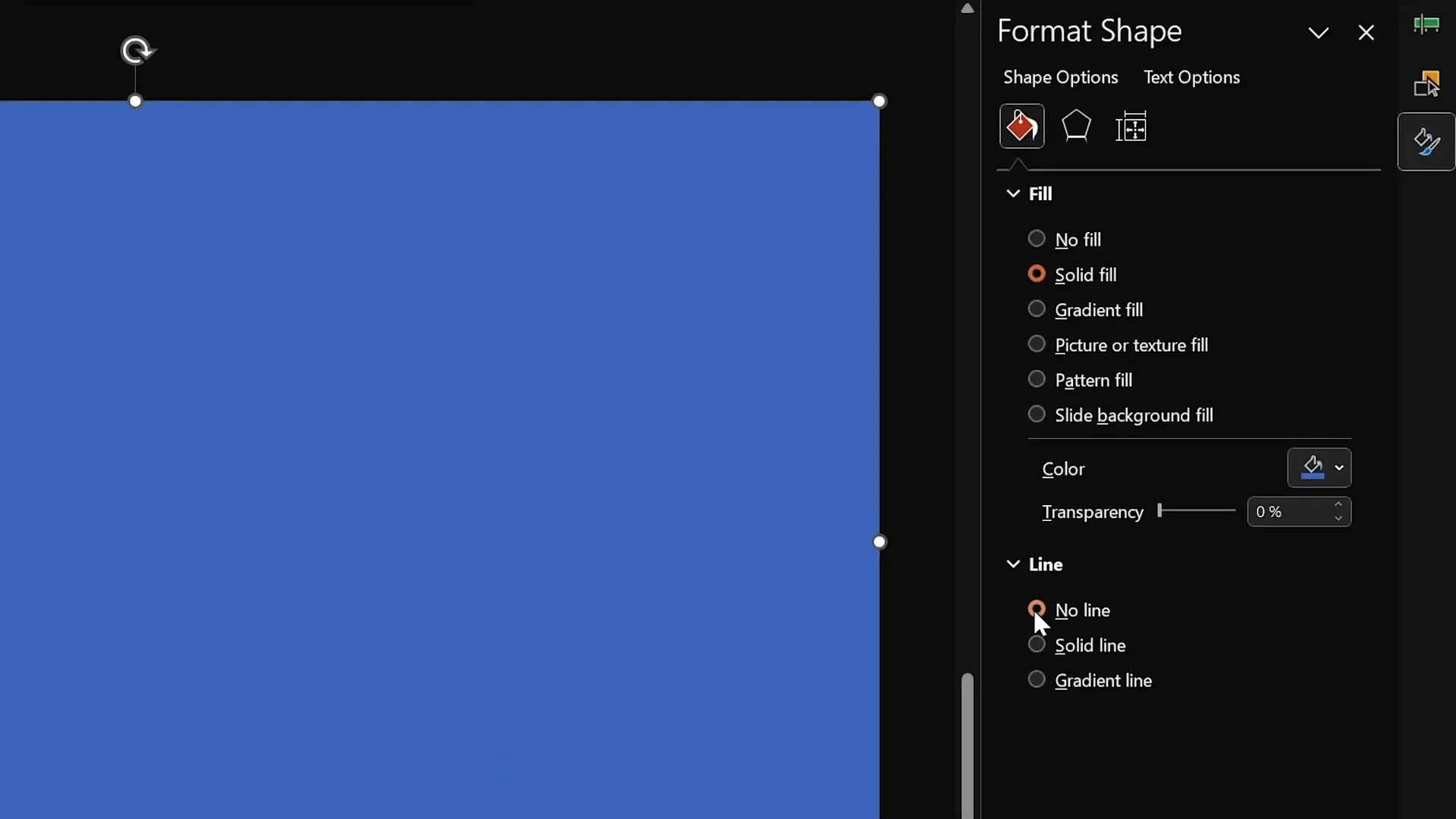Switch to Text Options tab
The width and height of the screenshot is (1456, 819).
pyautogui.click(x=1191, y=77)
